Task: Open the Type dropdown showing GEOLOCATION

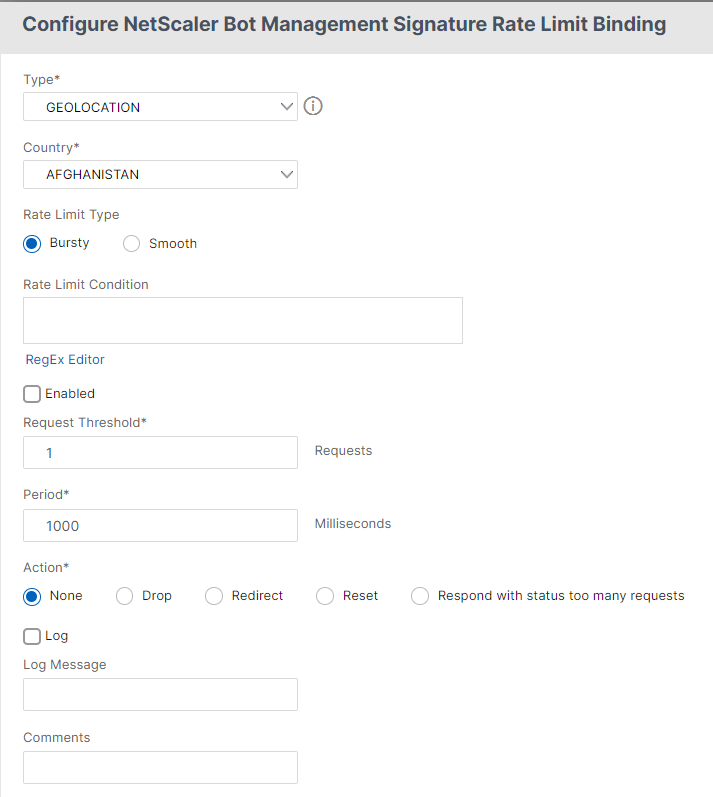Action: click(160, 107)
